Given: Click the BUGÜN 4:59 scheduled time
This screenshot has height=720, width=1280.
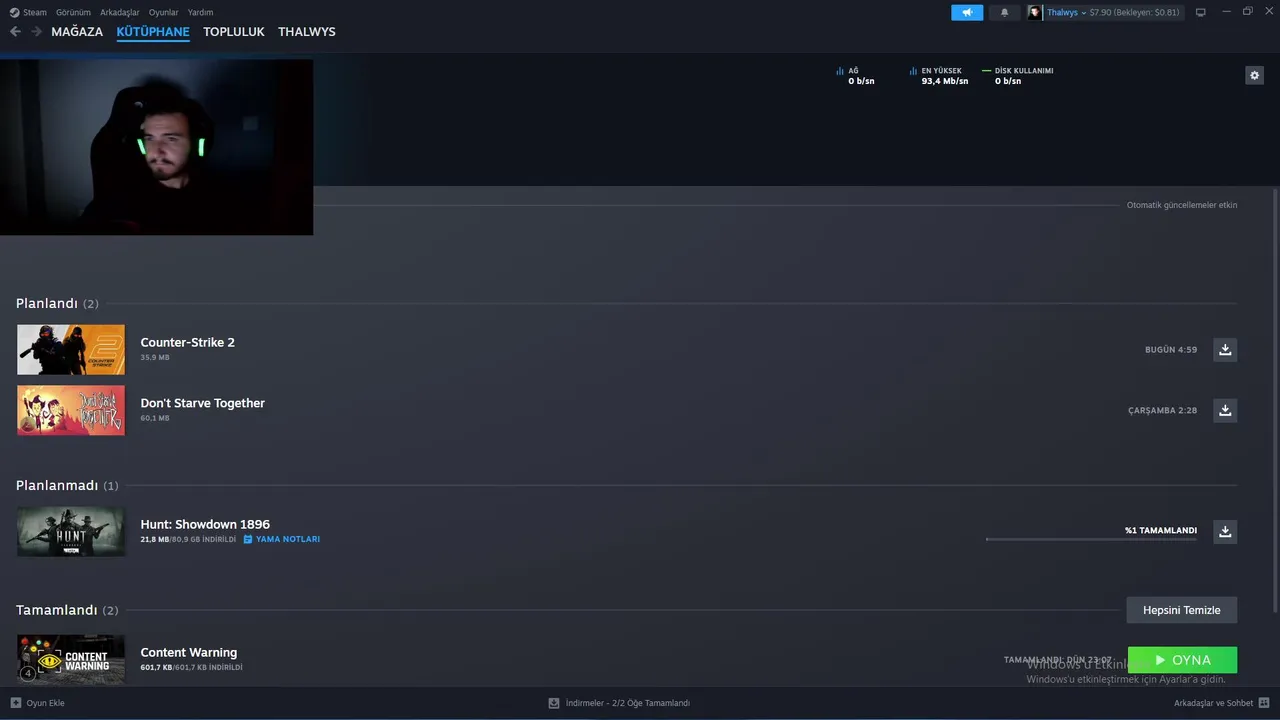Looking at the screenshot, I should 1171,350.
